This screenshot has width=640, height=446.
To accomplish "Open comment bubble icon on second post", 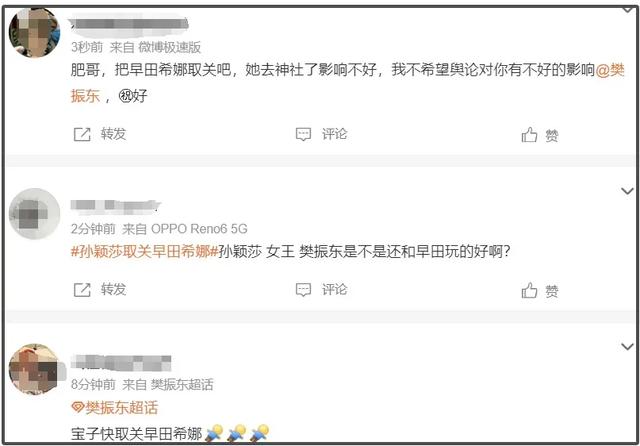I will [303, 290].
